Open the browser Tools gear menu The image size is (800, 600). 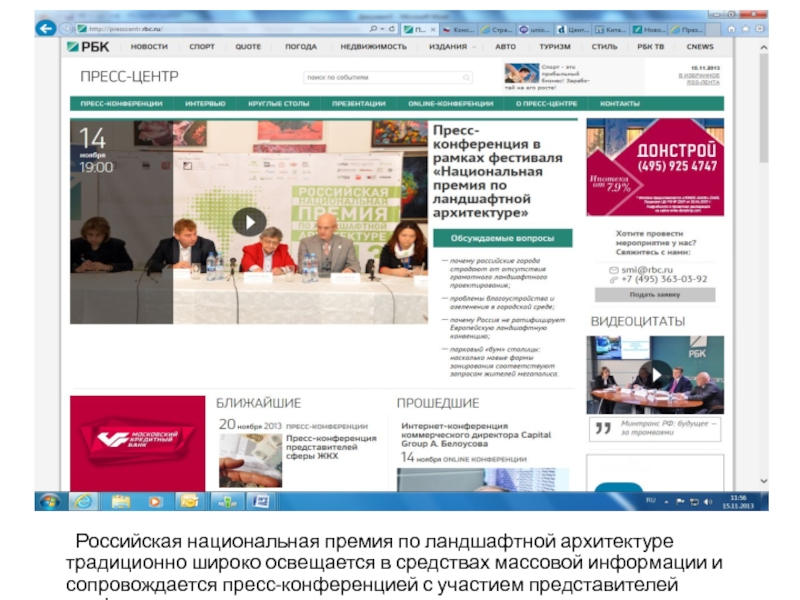coord(760,29)
